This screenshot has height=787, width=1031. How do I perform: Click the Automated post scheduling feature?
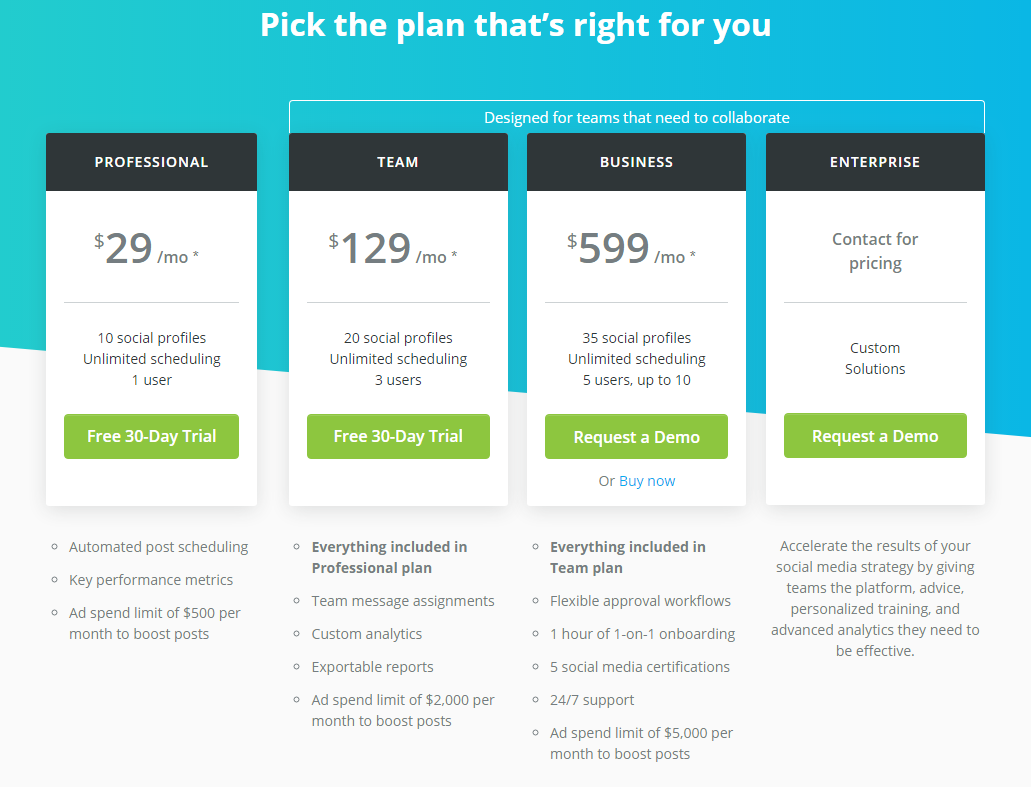pyautogui.click(x=158, y=546)
